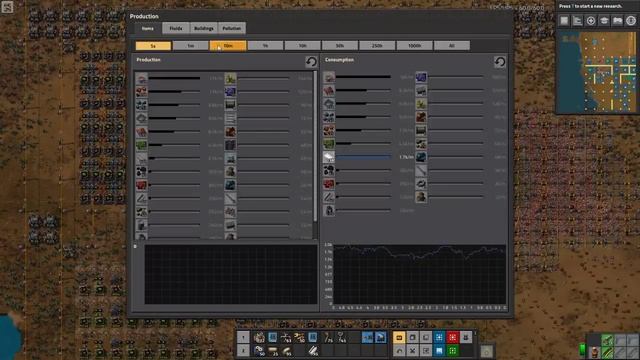The height and width of the screenshot is (360, 640).
Task: Select the 250h time range
Action: (x=377, y=46)
